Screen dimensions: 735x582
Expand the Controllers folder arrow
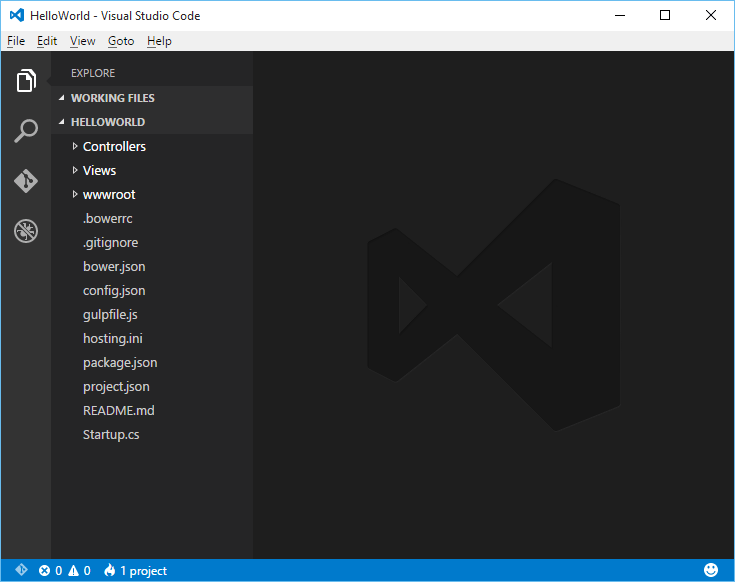click(x=75, y=146)
